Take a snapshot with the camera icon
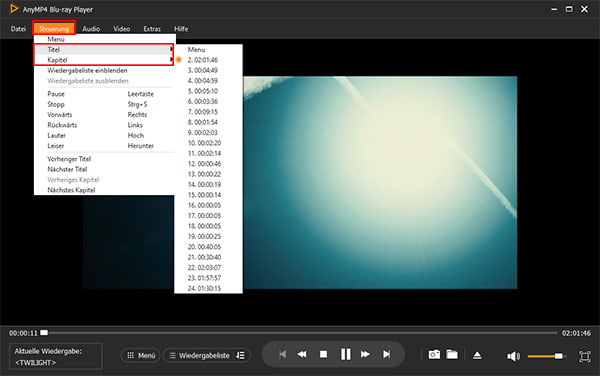The height and width of the screenshot is (376, 600). pos(434,355)
